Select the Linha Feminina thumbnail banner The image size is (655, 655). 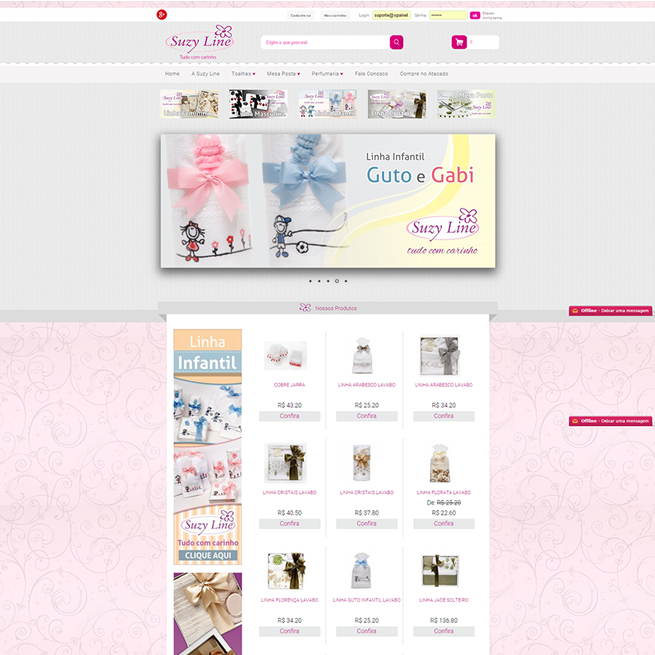coord(189,104)
